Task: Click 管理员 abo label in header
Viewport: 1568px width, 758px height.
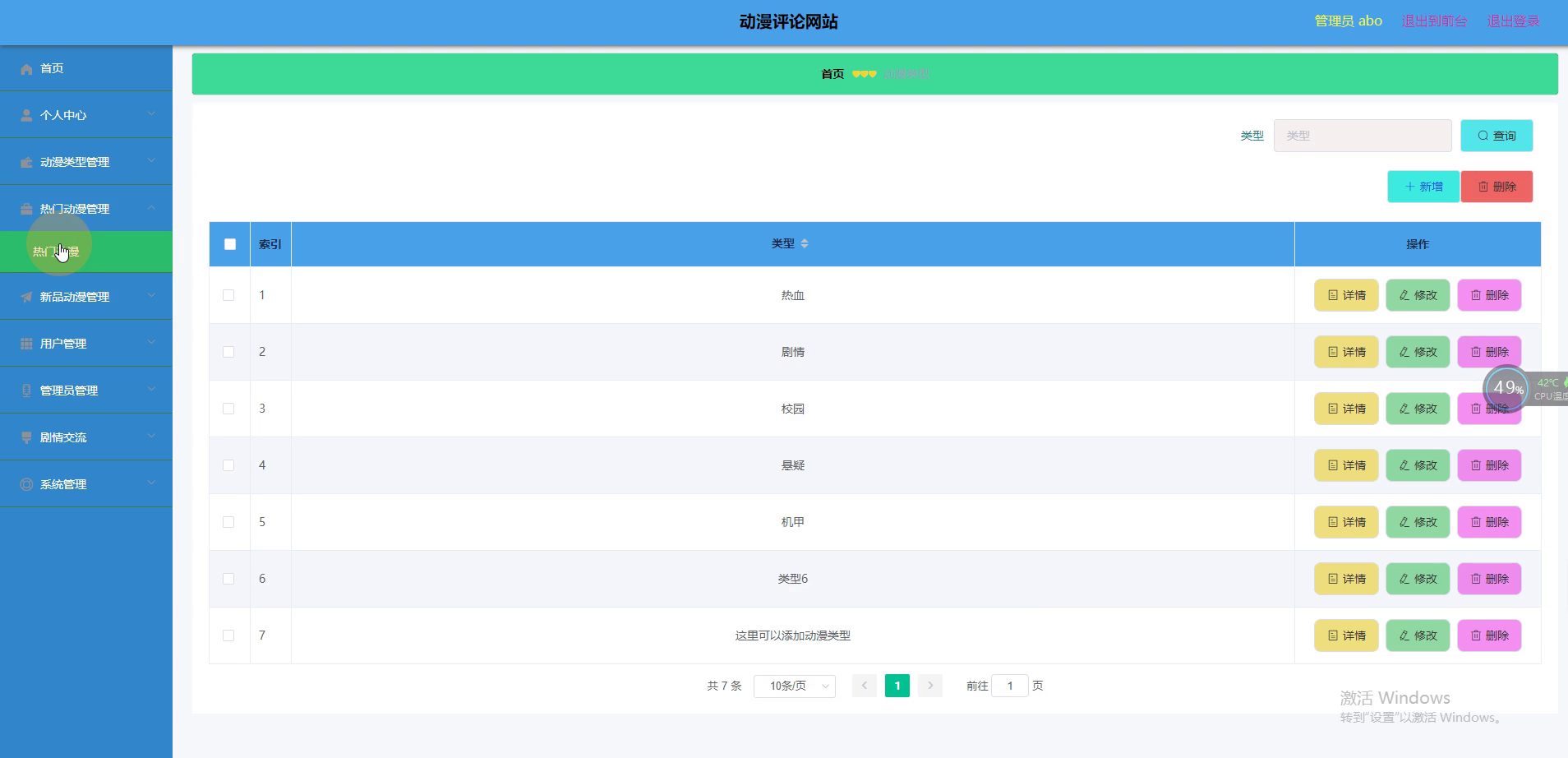Action: pos(1349,21)
